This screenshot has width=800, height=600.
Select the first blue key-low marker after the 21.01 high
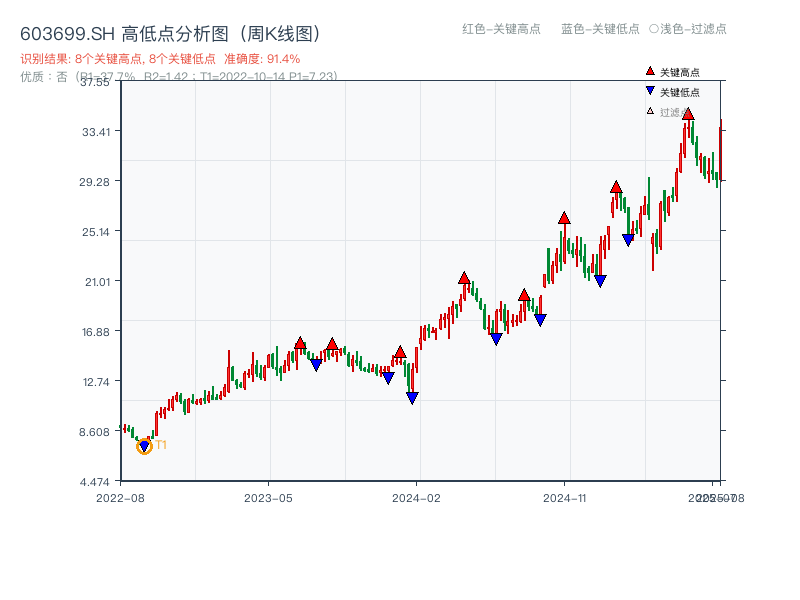[496, 339]
